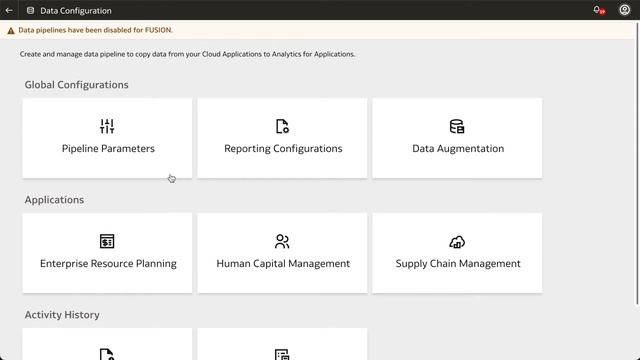This screenshot has height=360, width=640.
Task: Open the Supply Chain Management label
Action: (x=458, y=264)
